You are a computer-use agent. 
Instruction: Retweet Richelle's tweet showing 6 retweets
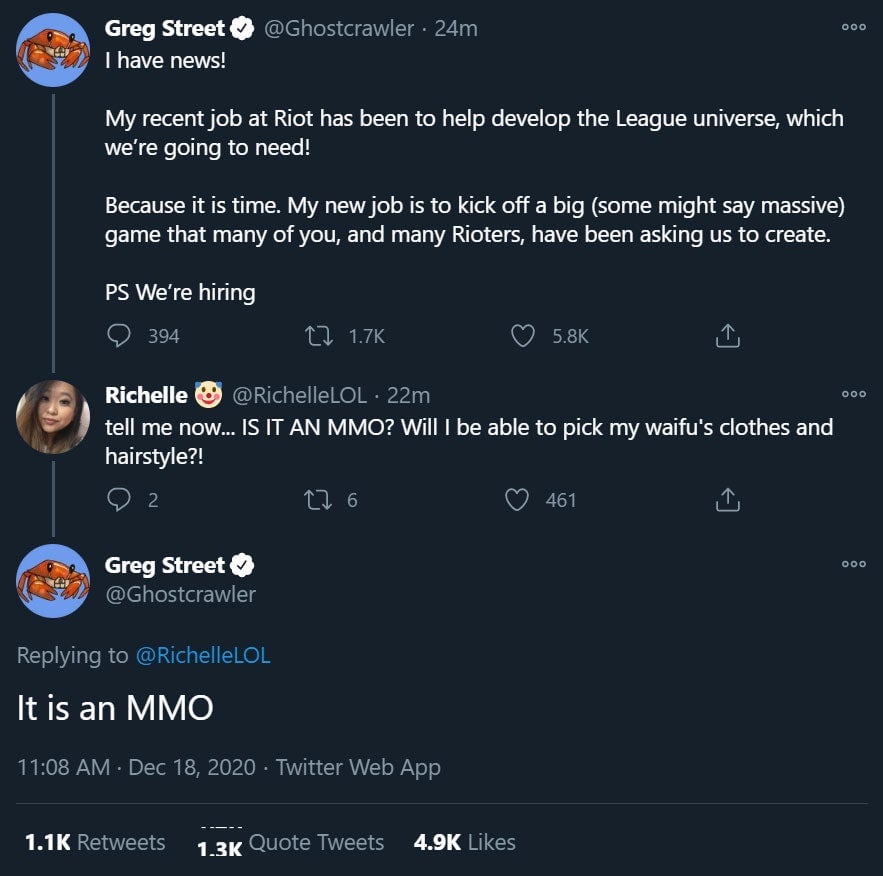(x=322, y=499)
